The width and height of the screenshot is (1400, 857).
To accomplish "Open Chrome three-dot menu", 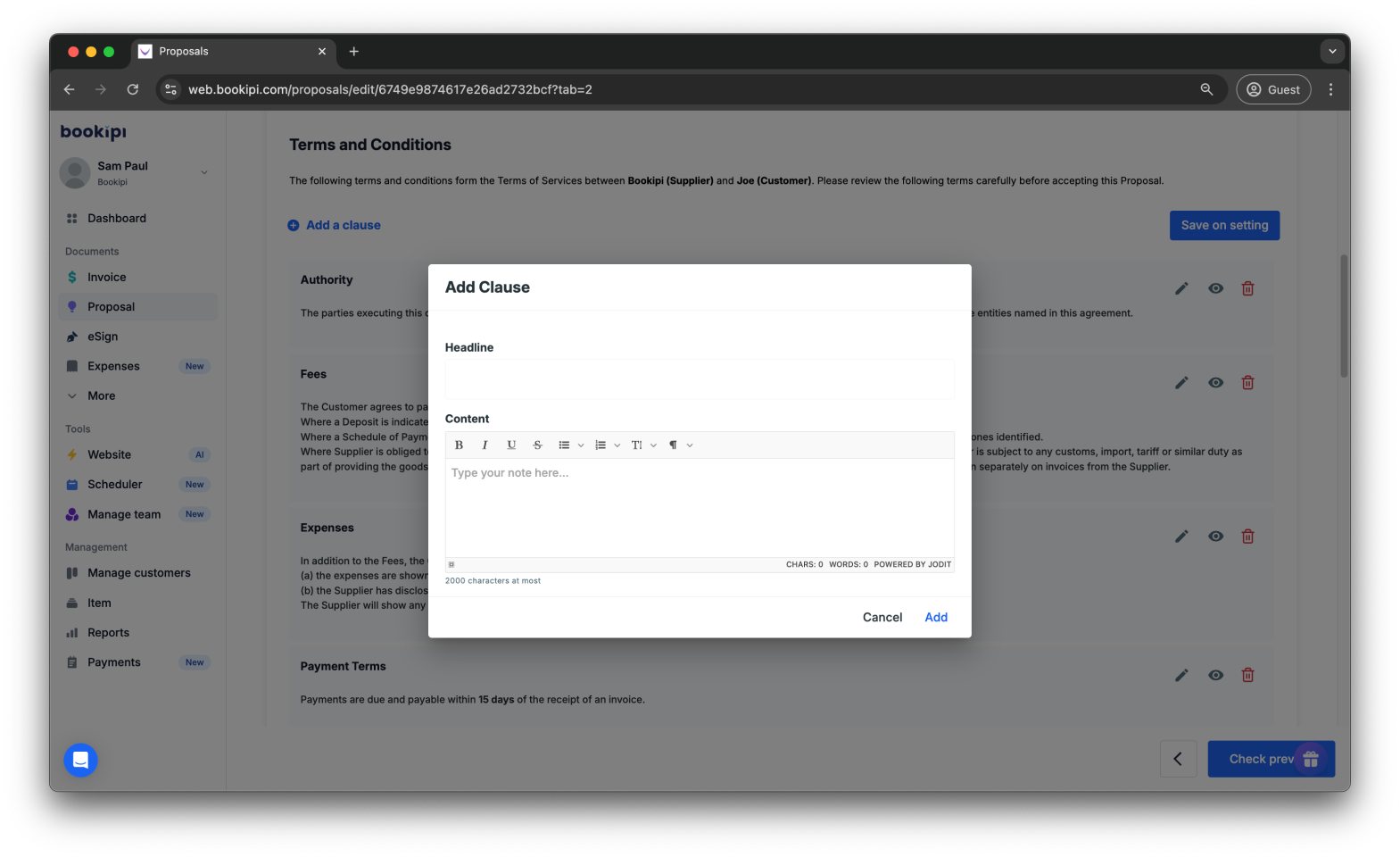I will tap(1330, 89).
